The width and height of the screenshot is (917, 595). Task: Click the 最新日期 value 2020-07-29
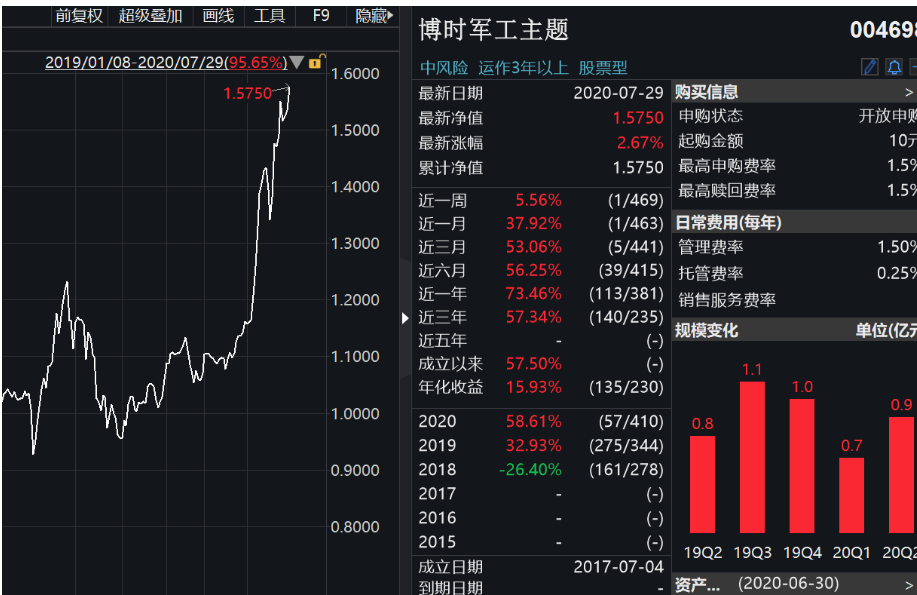click(618, 93)
